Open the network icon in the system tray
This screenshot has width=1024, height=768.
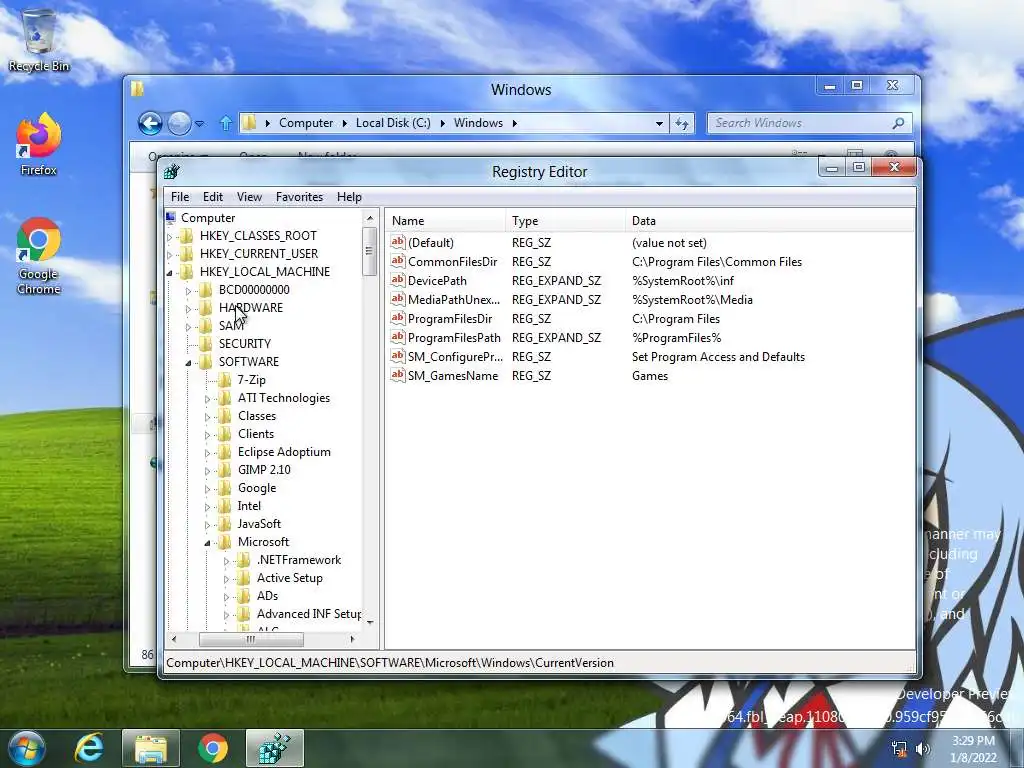tap(899, 749)
